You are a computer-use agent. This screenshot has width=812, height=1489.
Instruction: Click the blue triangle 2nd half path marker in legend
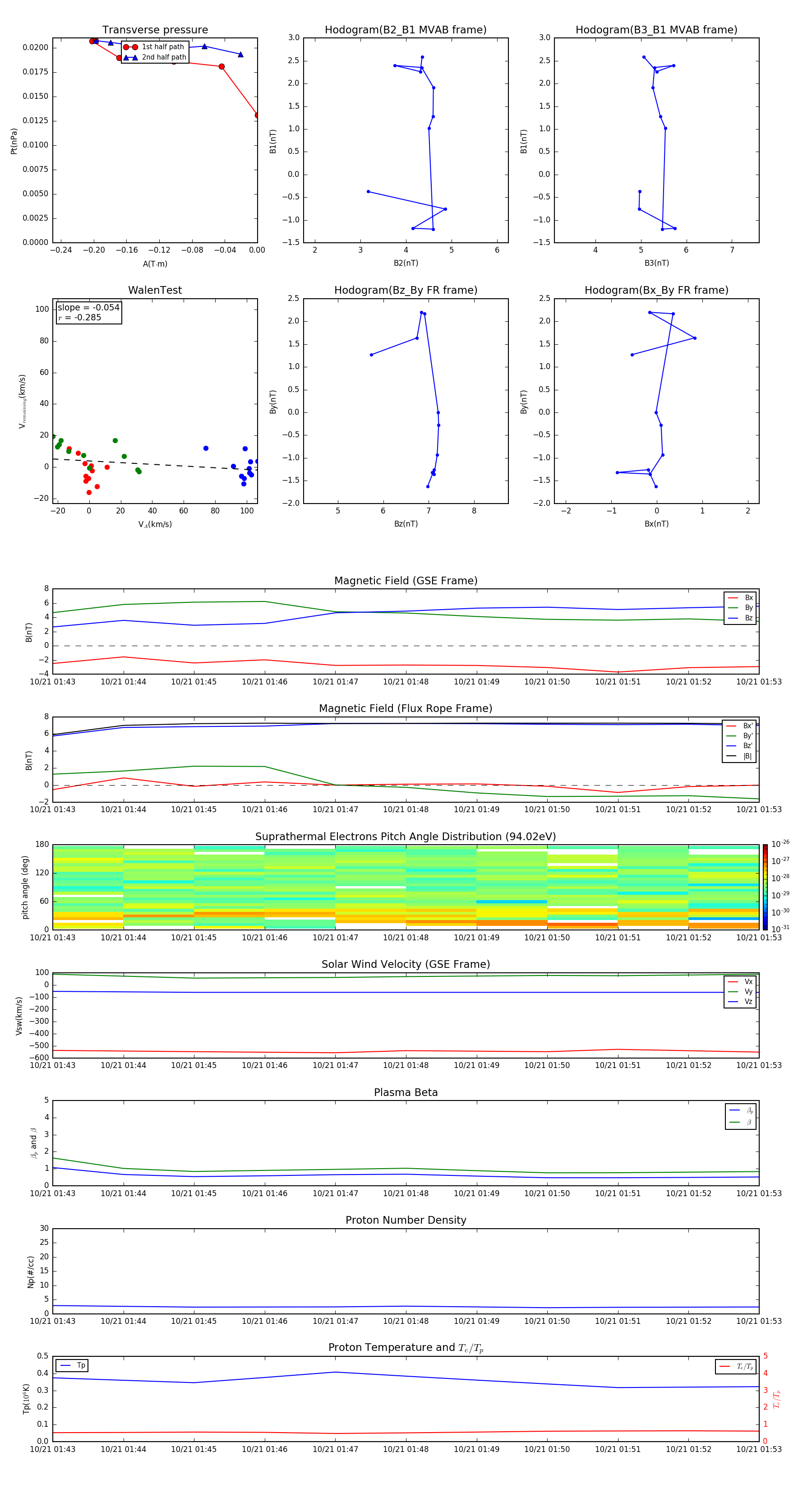130,58
